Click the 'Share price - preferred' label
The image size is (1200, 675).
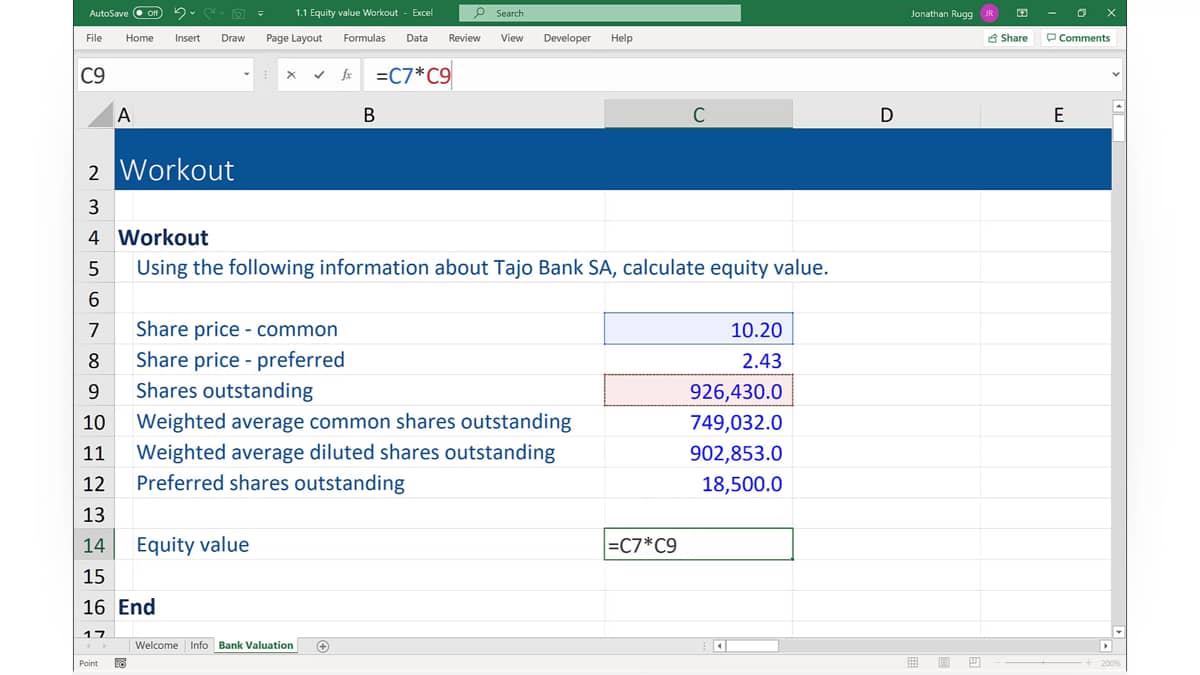(x=240, y=360)
